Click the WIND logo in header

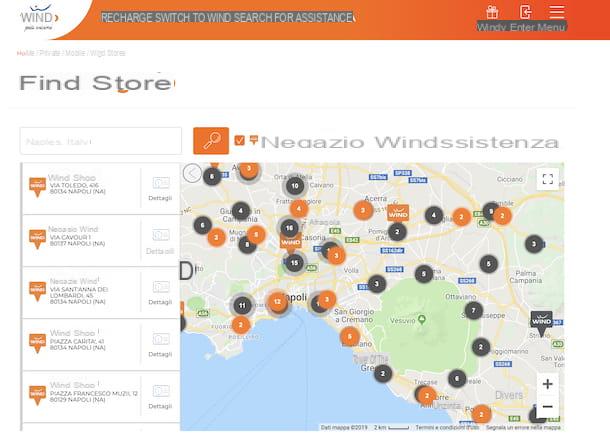coord(39,18)
